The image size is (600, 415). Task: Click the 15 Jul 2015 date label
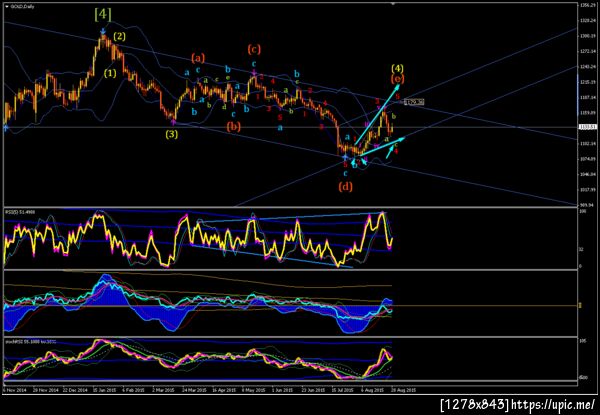(x=344, y=391)
